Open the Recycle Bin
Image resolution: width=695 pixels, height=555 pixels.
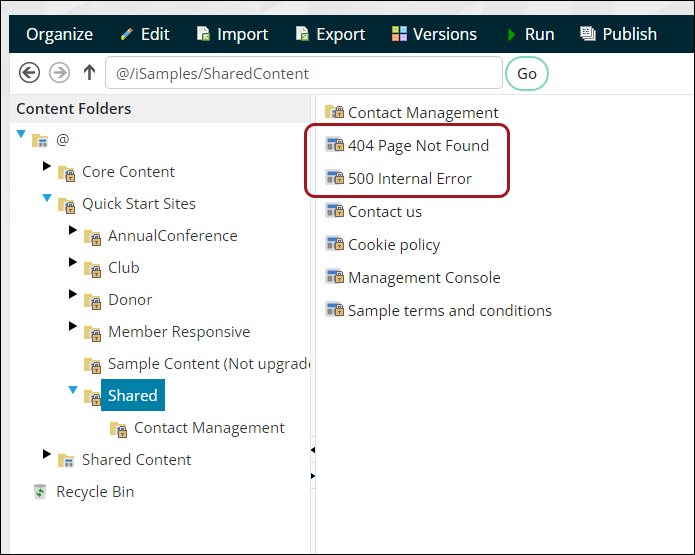tap(95, 492)
